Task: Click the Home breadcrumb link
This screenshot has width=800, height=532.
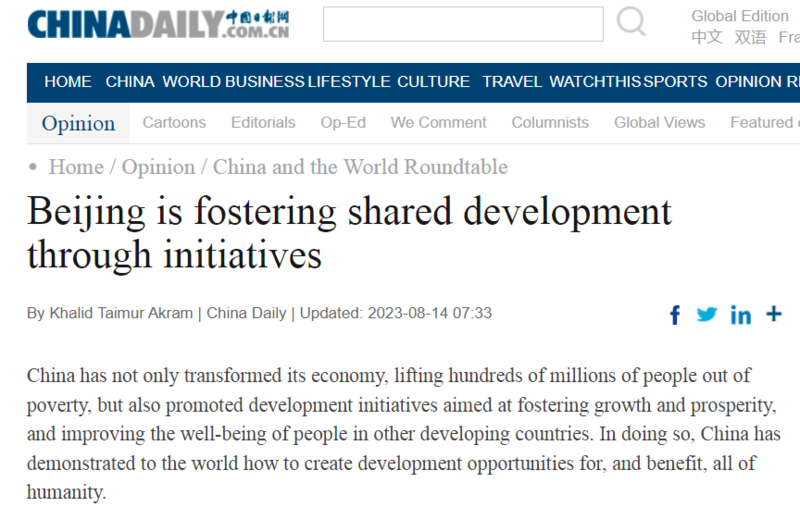Action: (x=76, y=167)
